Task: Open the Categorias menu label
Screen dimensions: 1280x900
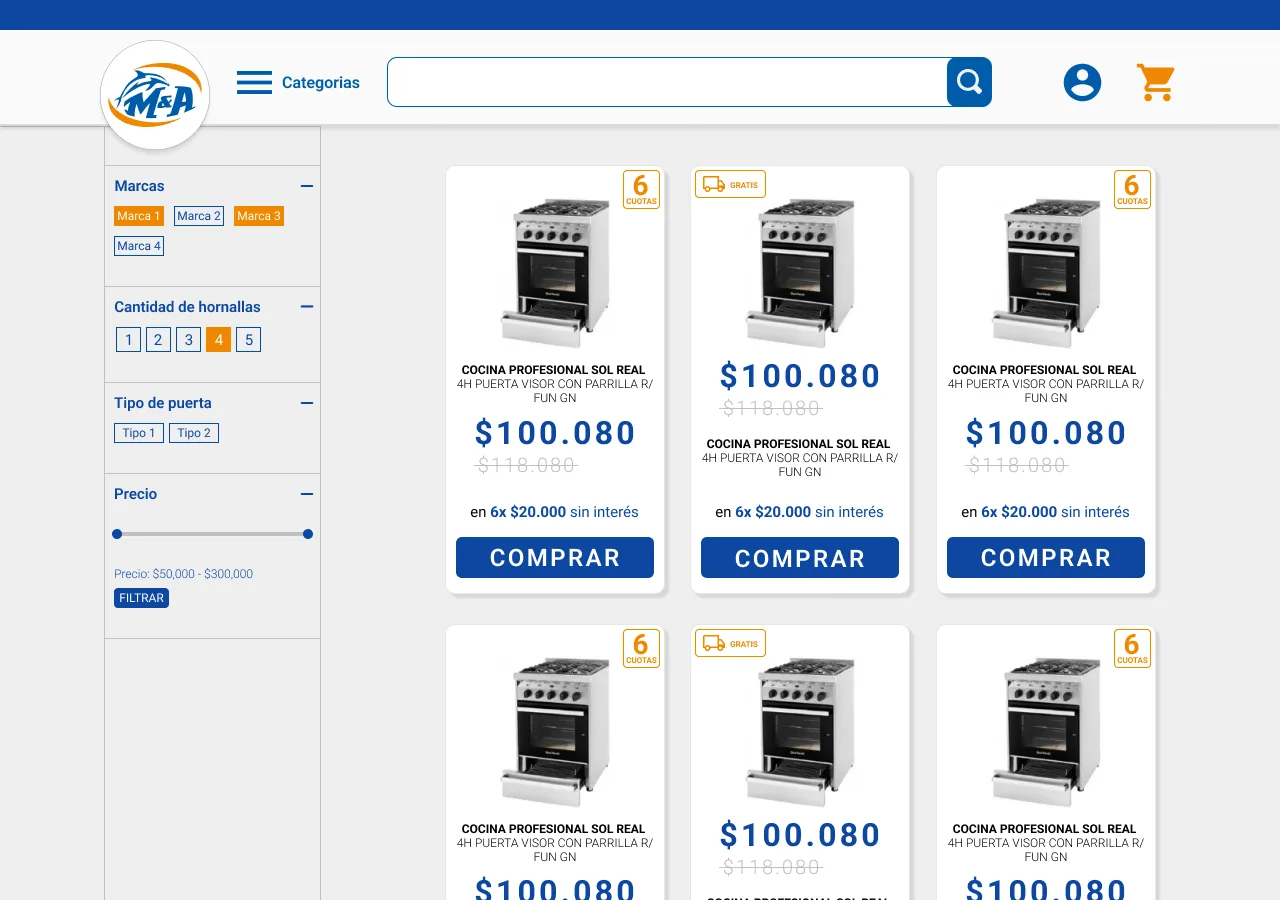Action: 321,83
